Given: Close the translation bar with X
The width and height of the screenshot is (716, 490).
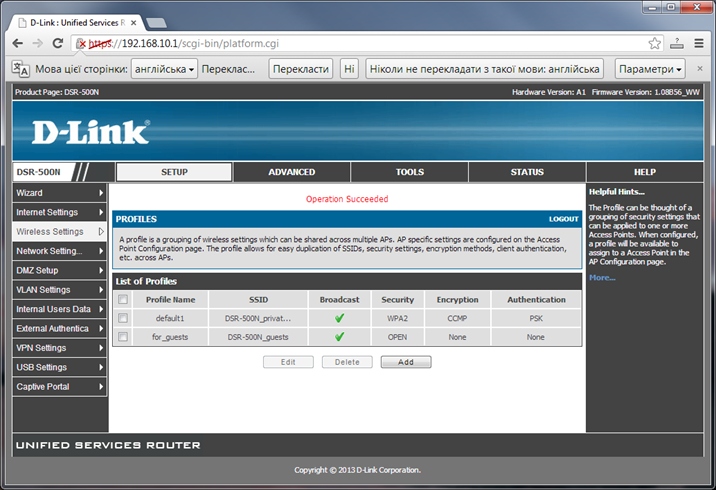Looking at the screenshot, I should point(702,69).
